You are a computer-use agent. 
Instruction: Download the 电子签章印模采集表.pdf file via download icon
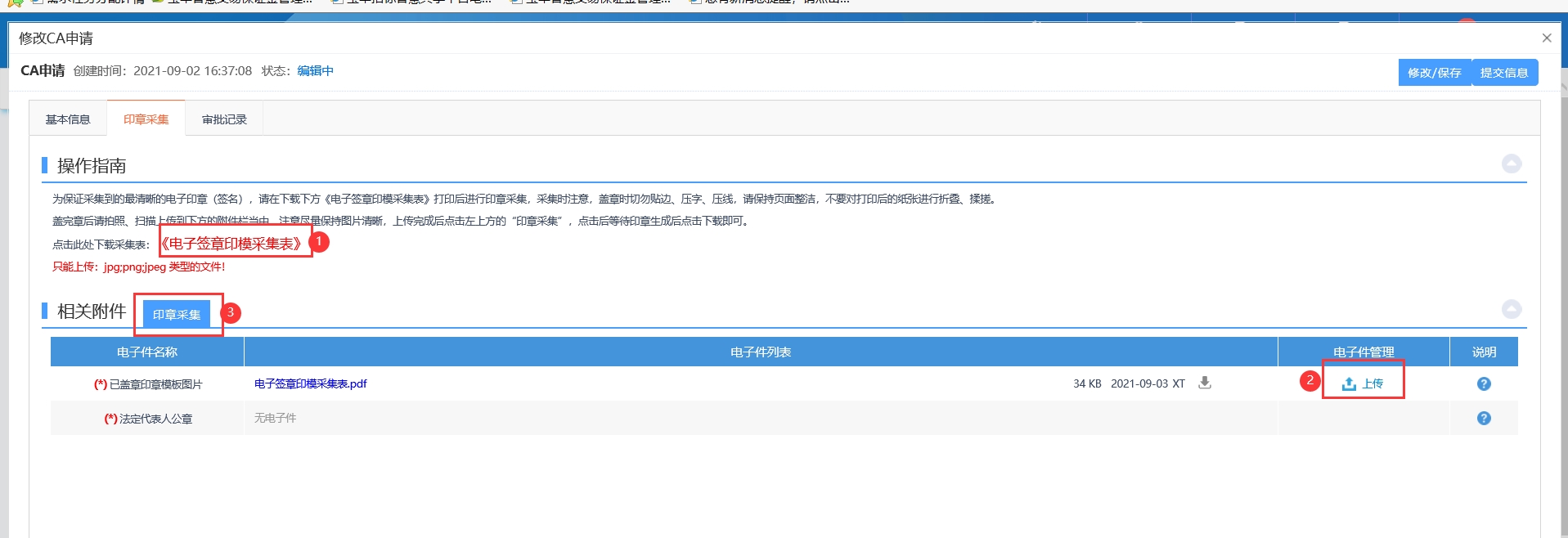tap(1204, 383)
